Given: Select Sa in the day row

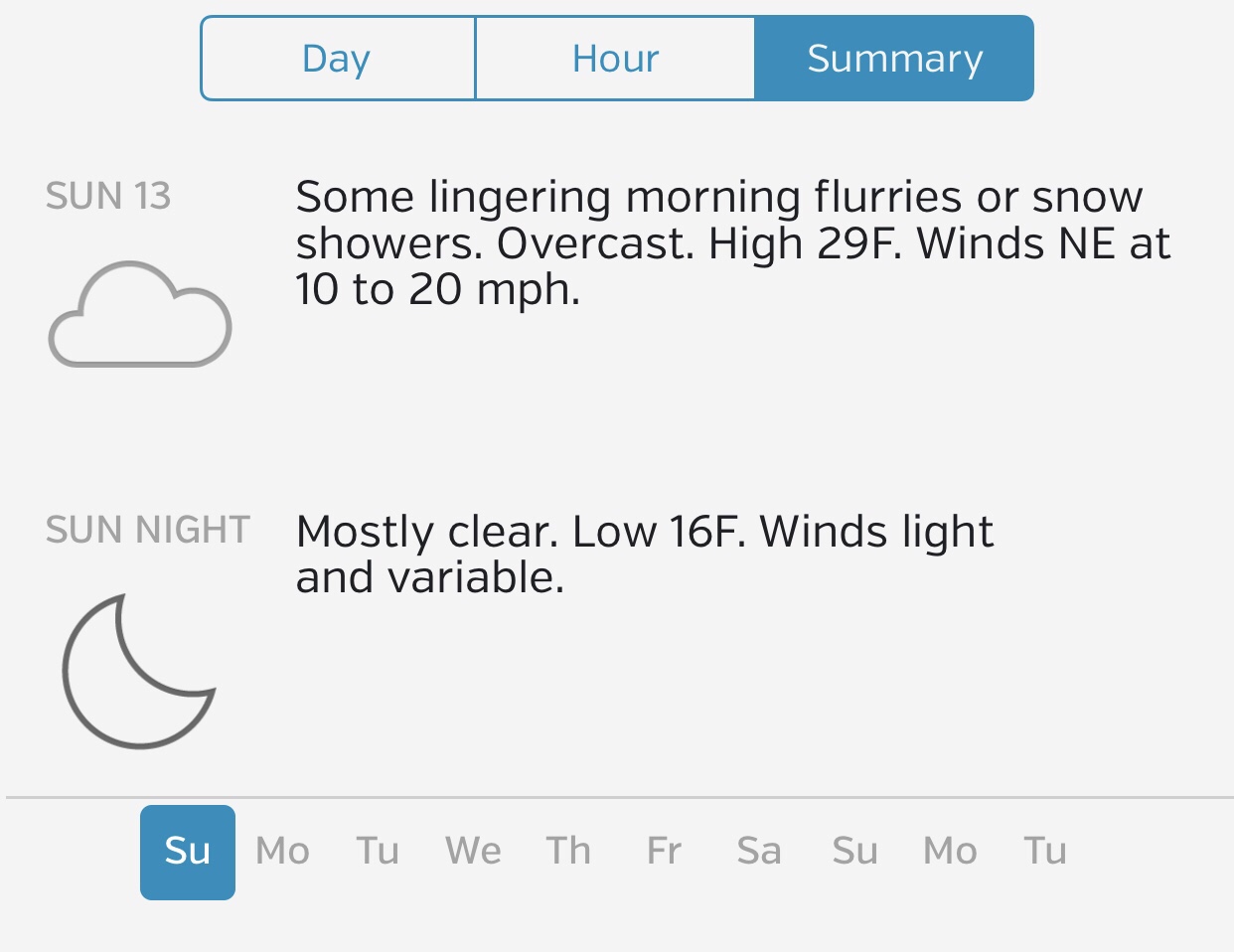Looking at the screenshot, I should point(759,852).
